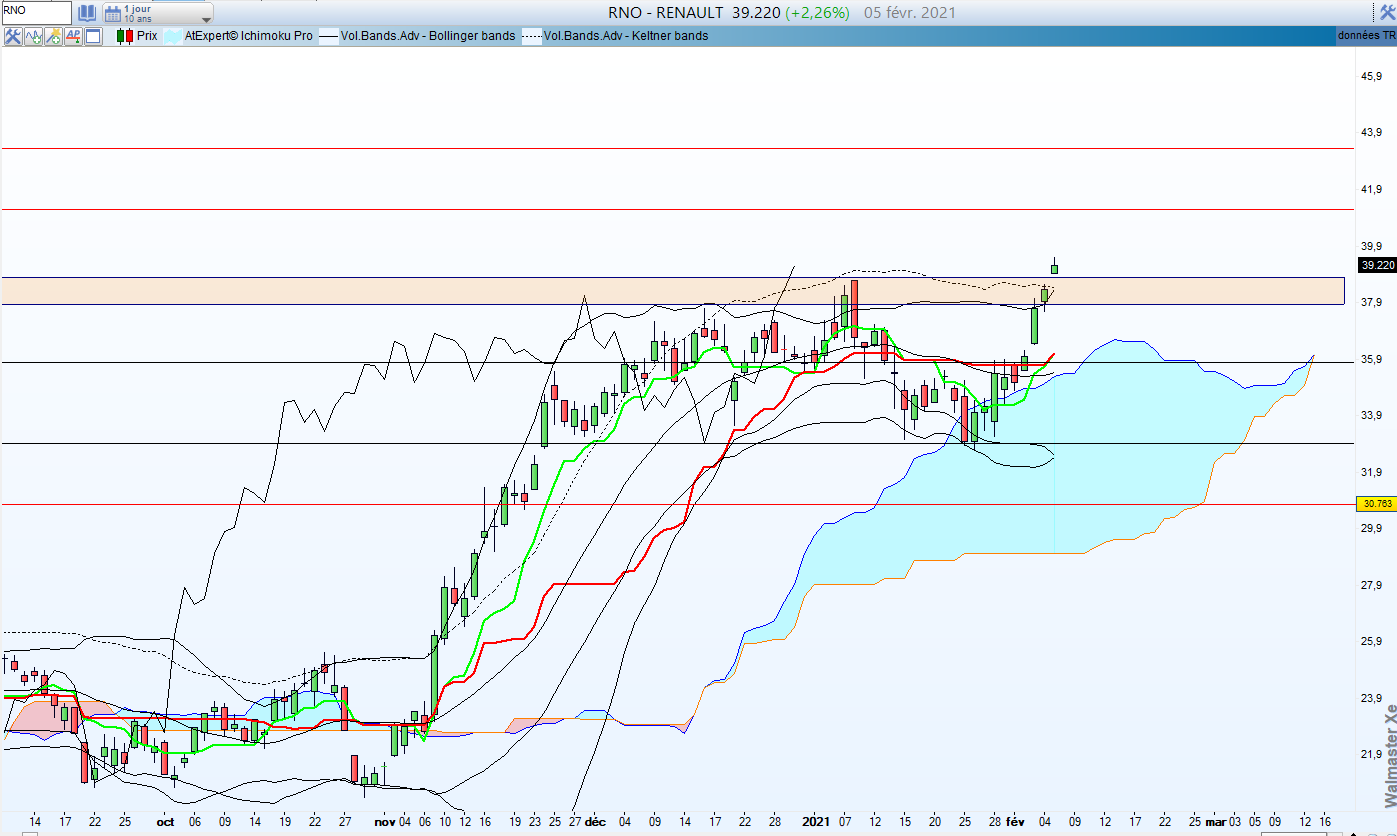This screenshot has height=836, width=1397.
Task: Click the 21,9 price axis value
Action: click(x=1371, y=754)
